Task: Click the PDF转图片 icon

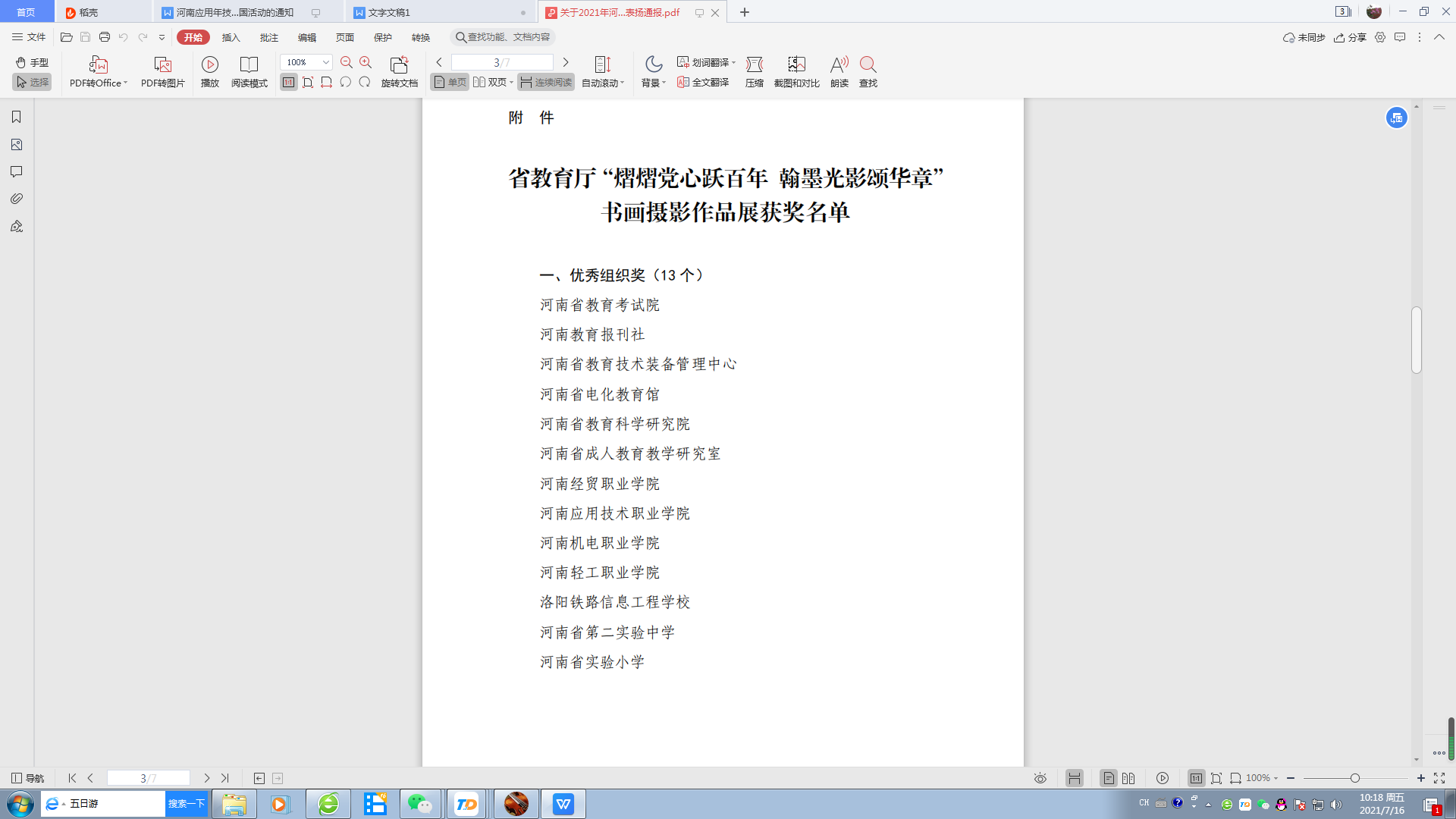Action: (x=162, y=65)
